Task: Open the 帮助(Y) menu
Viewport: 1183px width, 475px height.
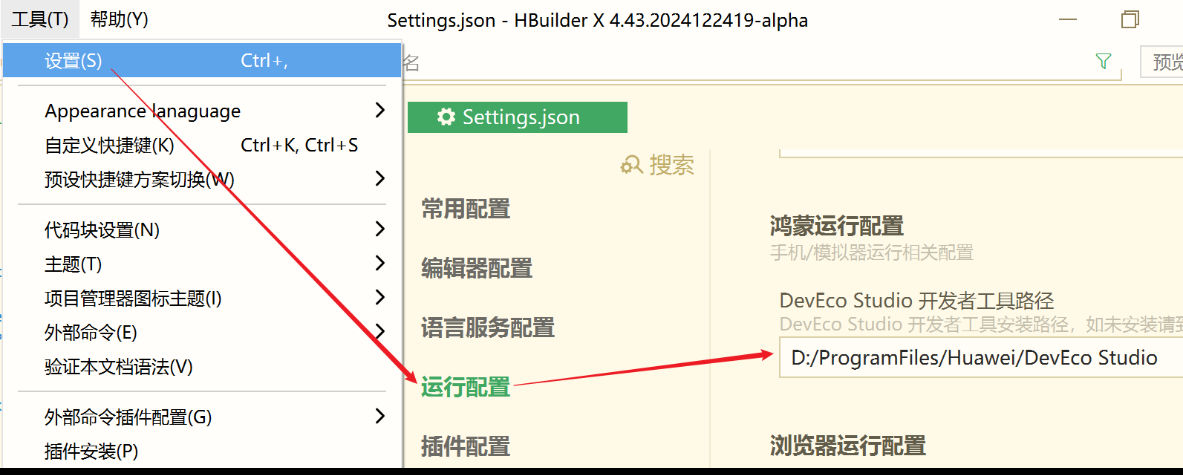Action: [x=119, y=20]
